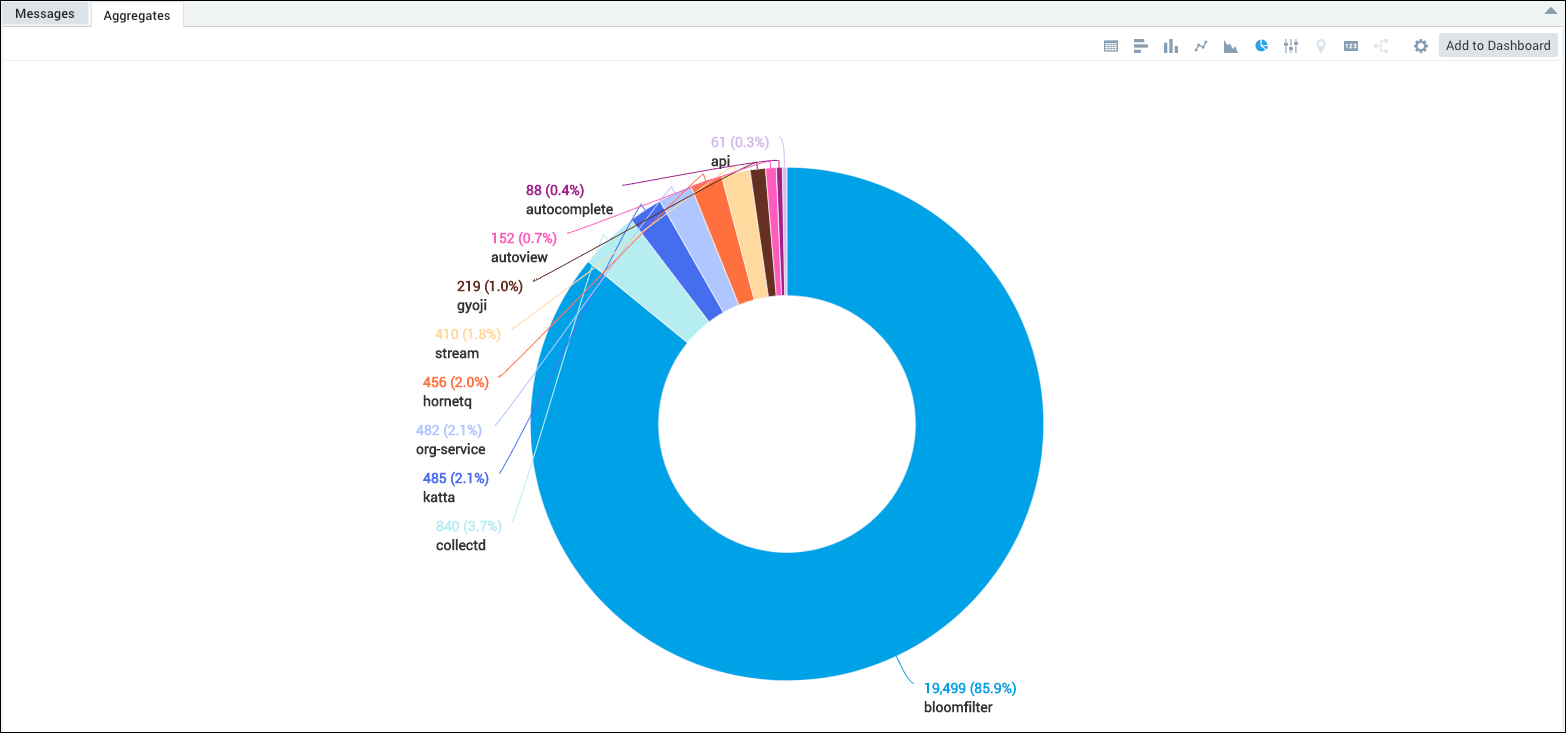Open the Aggregates tab
1566x733 pixels.
[137, 15]
